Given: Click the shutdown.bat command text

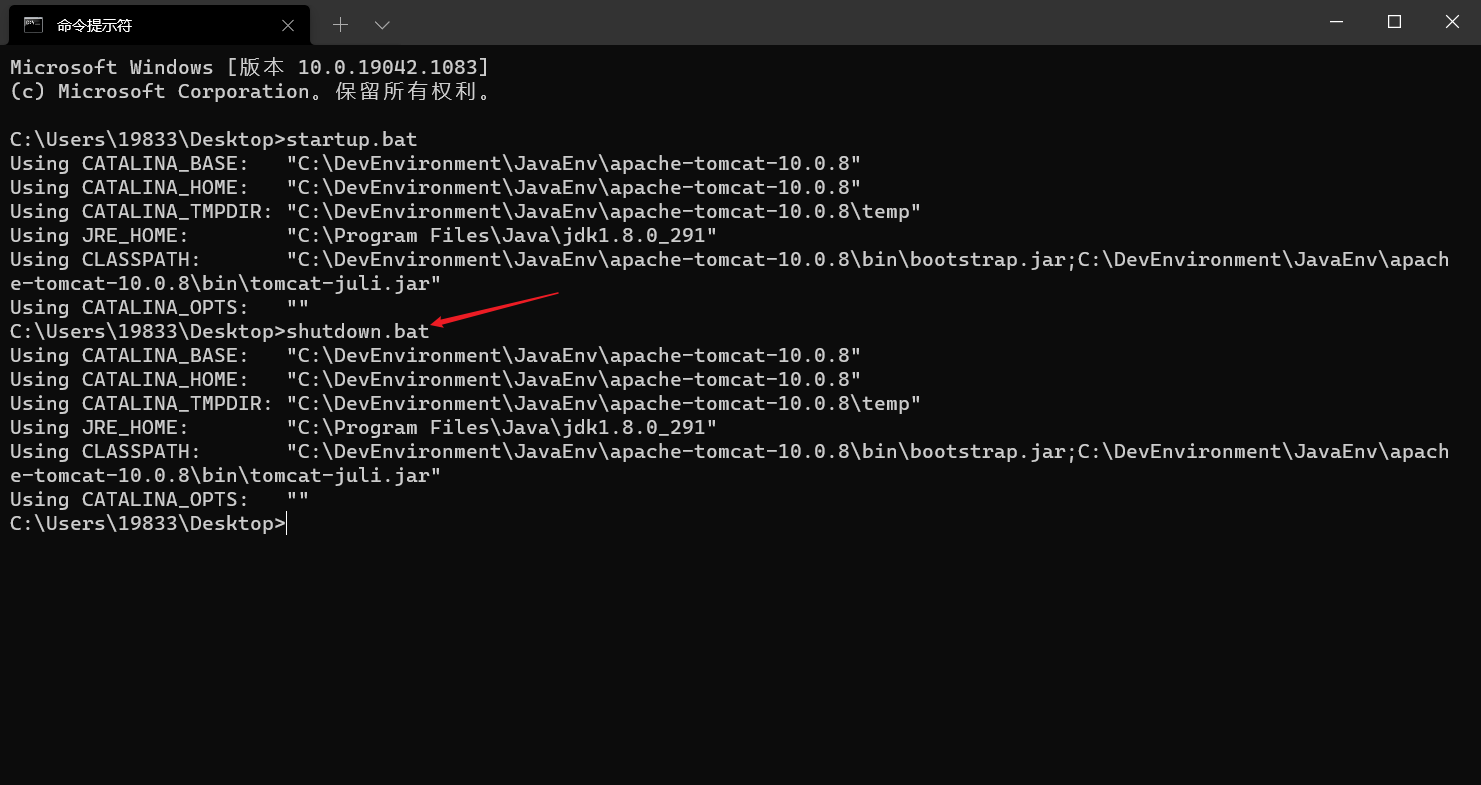Looking at the screenshot, I should 357,331.
